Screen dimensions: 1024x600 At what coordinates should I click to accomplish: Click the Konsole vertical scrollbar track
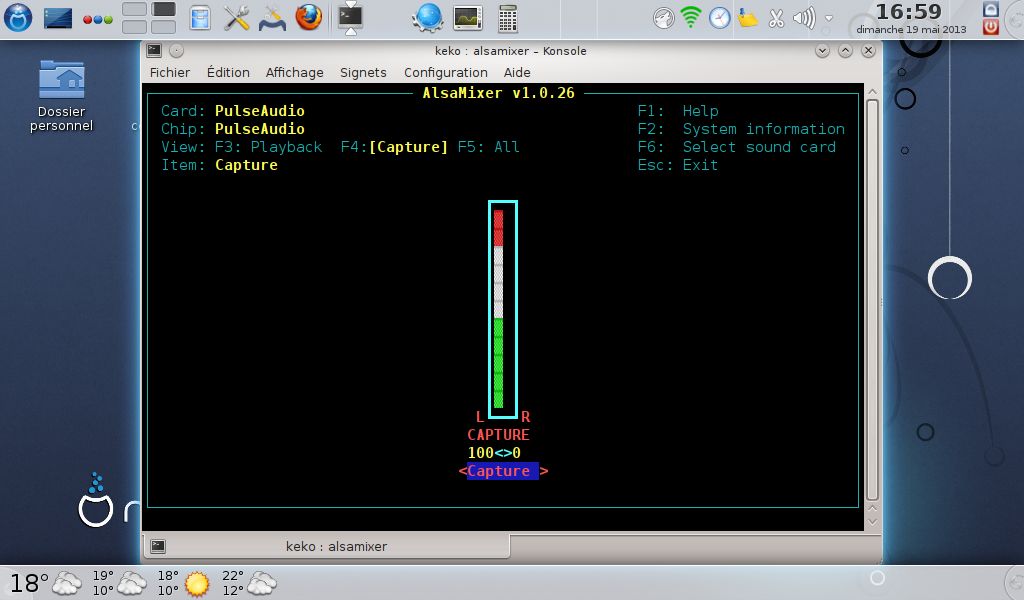tap(872, 300)
